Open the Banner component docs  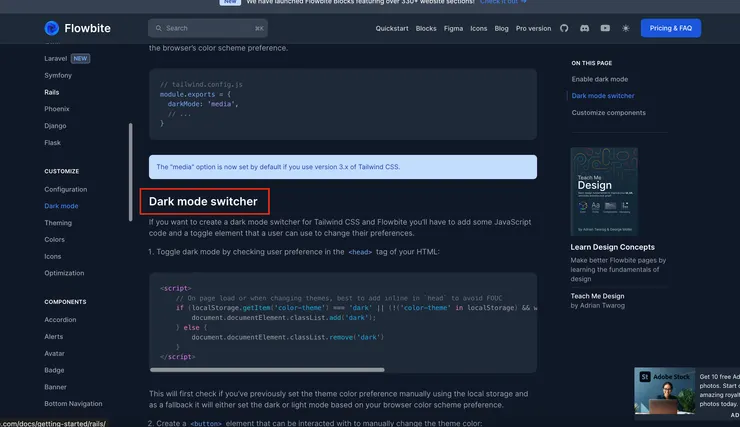[x=55, y=387]
